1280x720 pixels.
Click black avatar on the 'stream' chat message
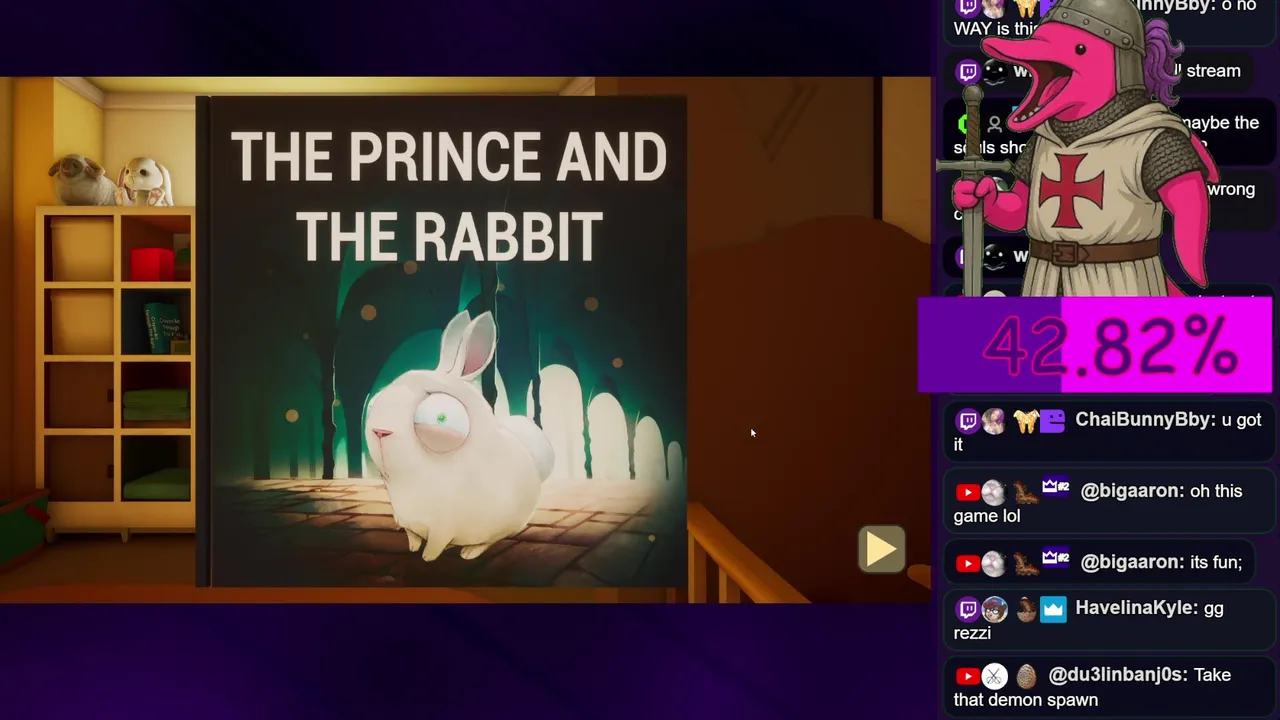point(995,72)
